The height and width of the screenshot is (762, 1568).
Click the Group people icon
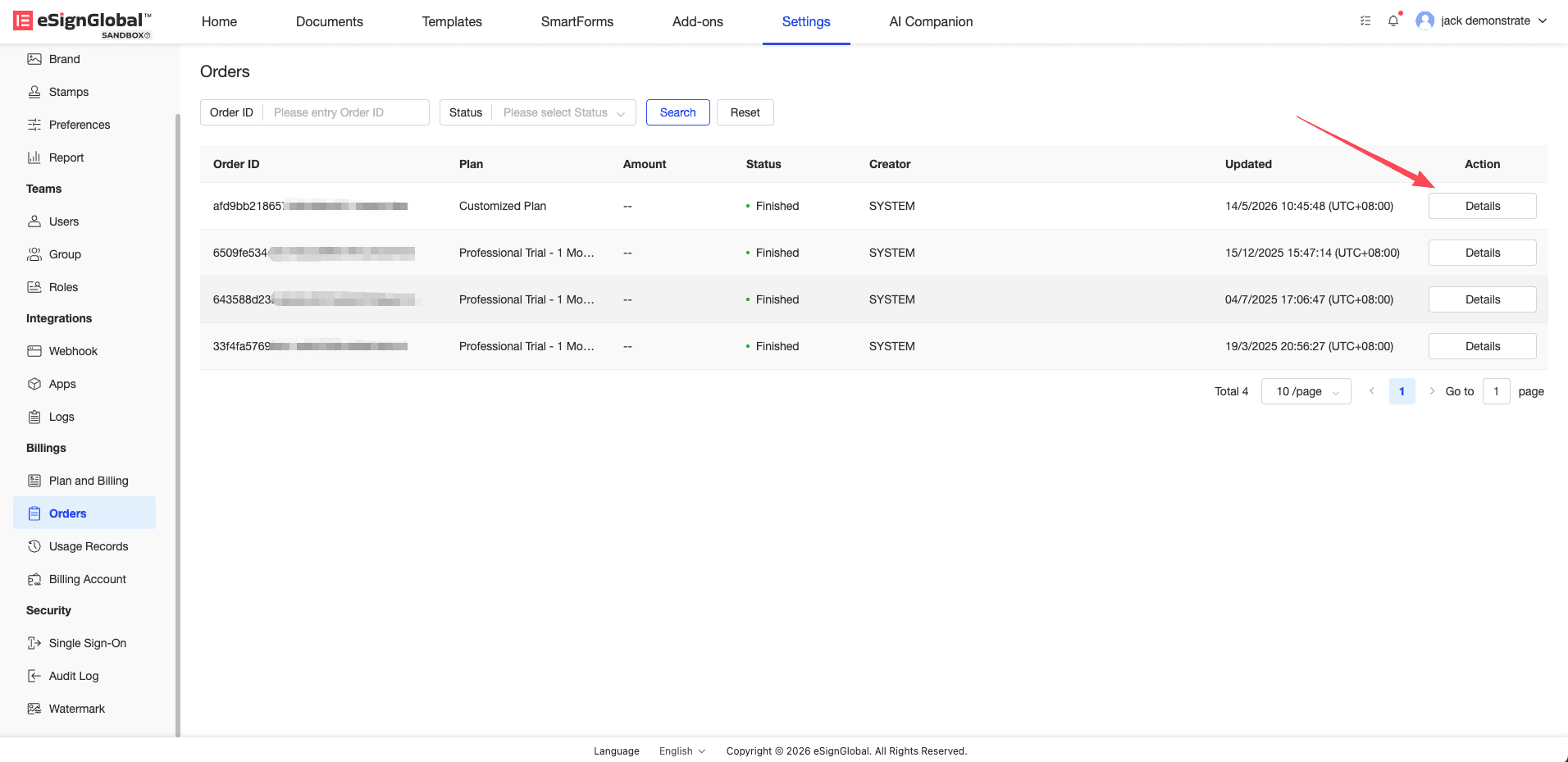(x=34, y=254)
